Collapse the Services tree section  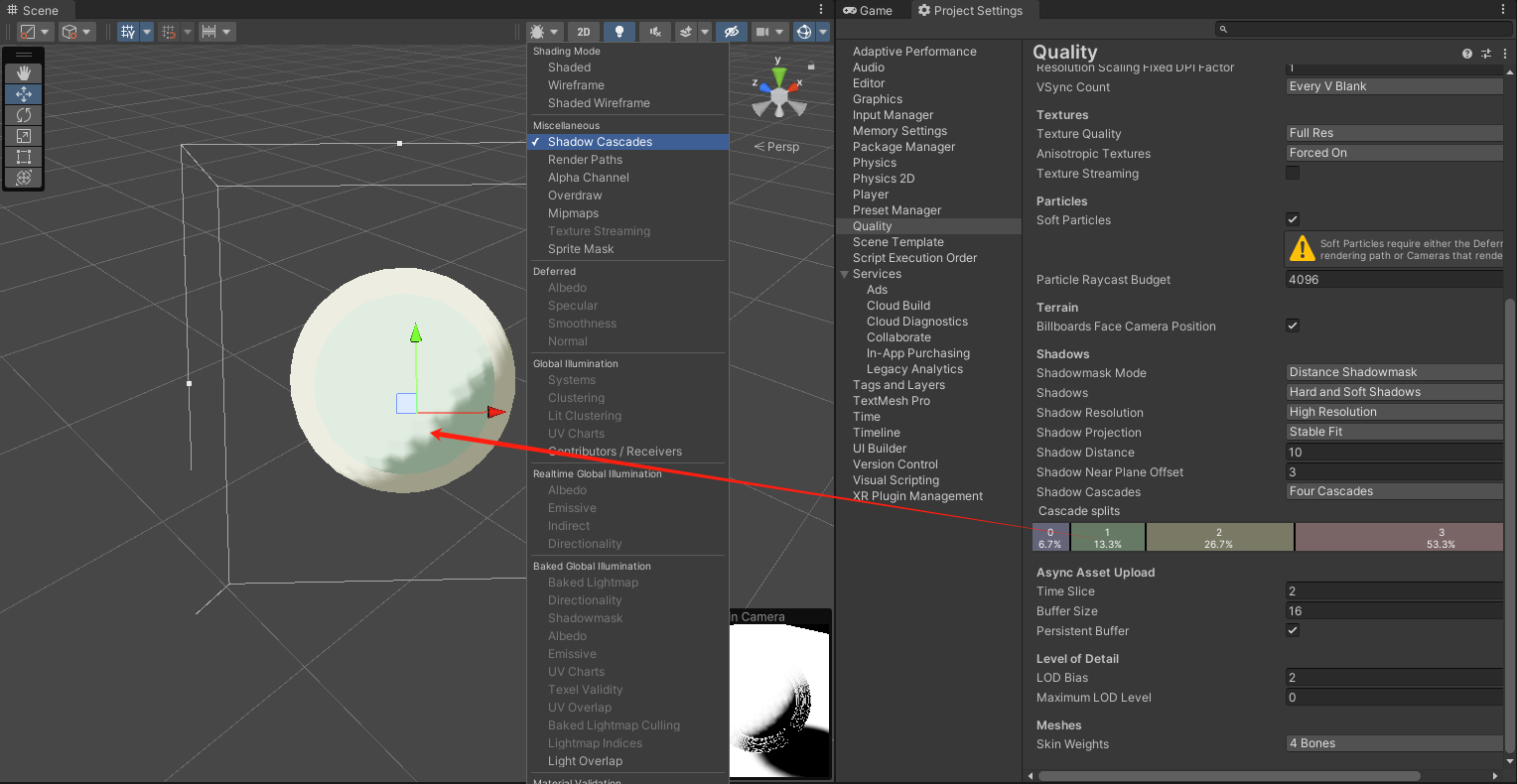click(845, 274)
